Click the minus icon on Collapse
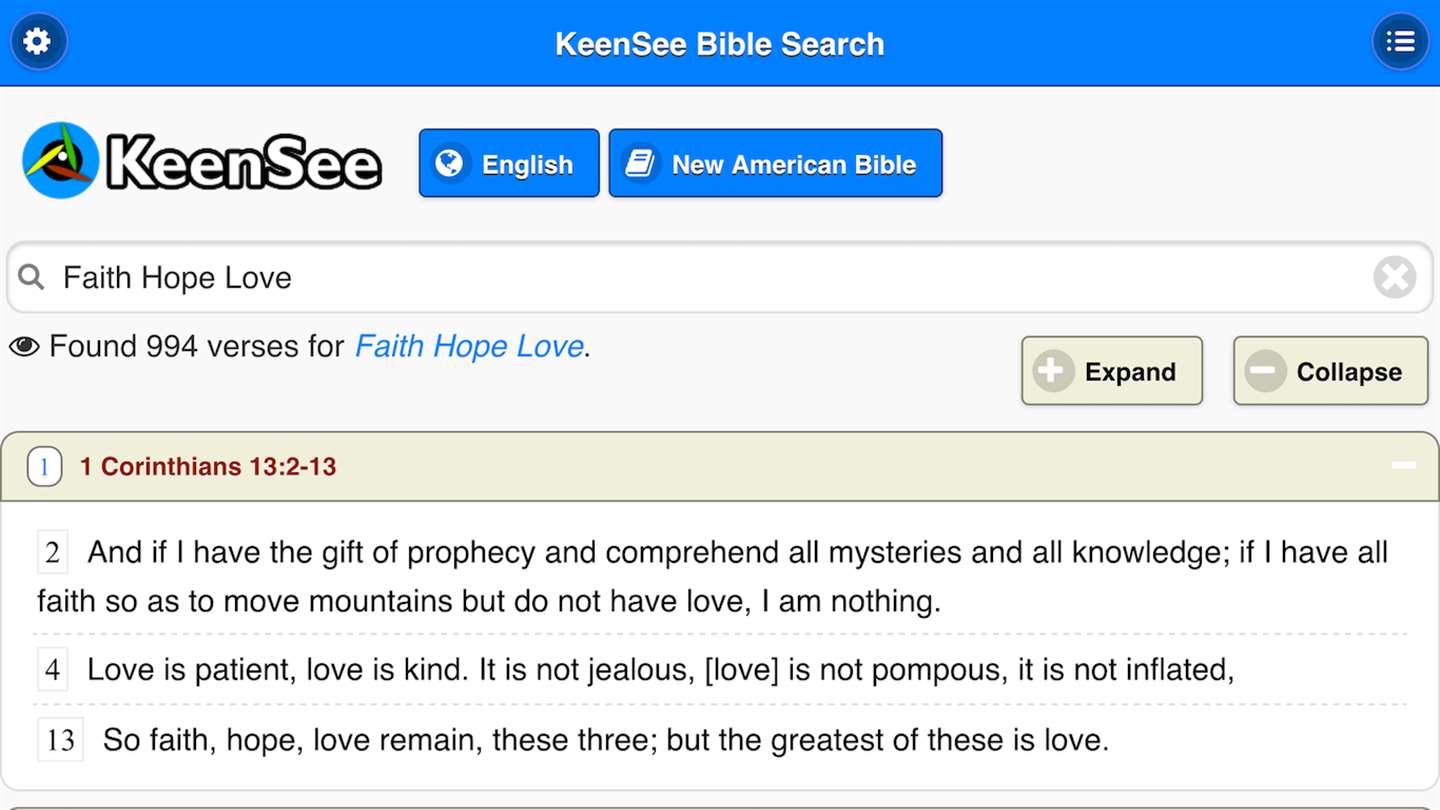The image size is (1440, 810). pyautogui.click(x=1266, y=371)
